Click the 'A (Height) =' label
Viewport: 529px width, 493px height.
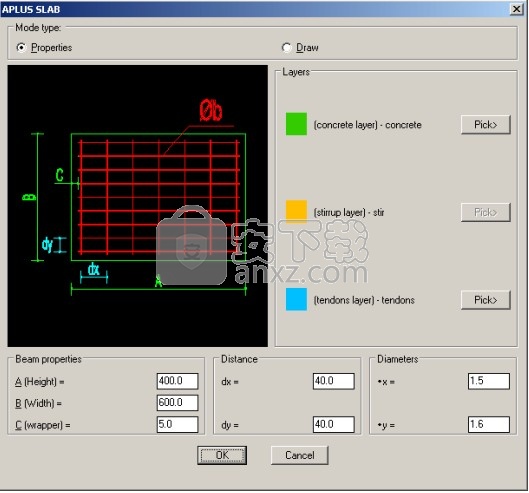(40, 382)
